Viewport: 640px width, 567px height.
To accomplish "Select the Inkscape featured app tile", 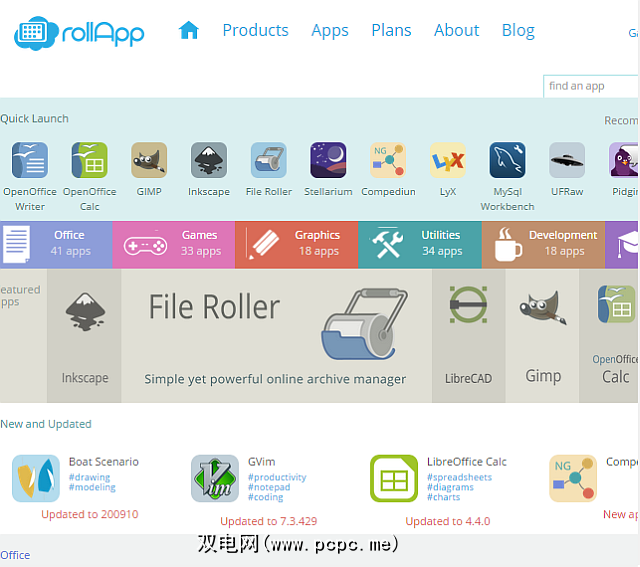I will (x=84, y=336).
